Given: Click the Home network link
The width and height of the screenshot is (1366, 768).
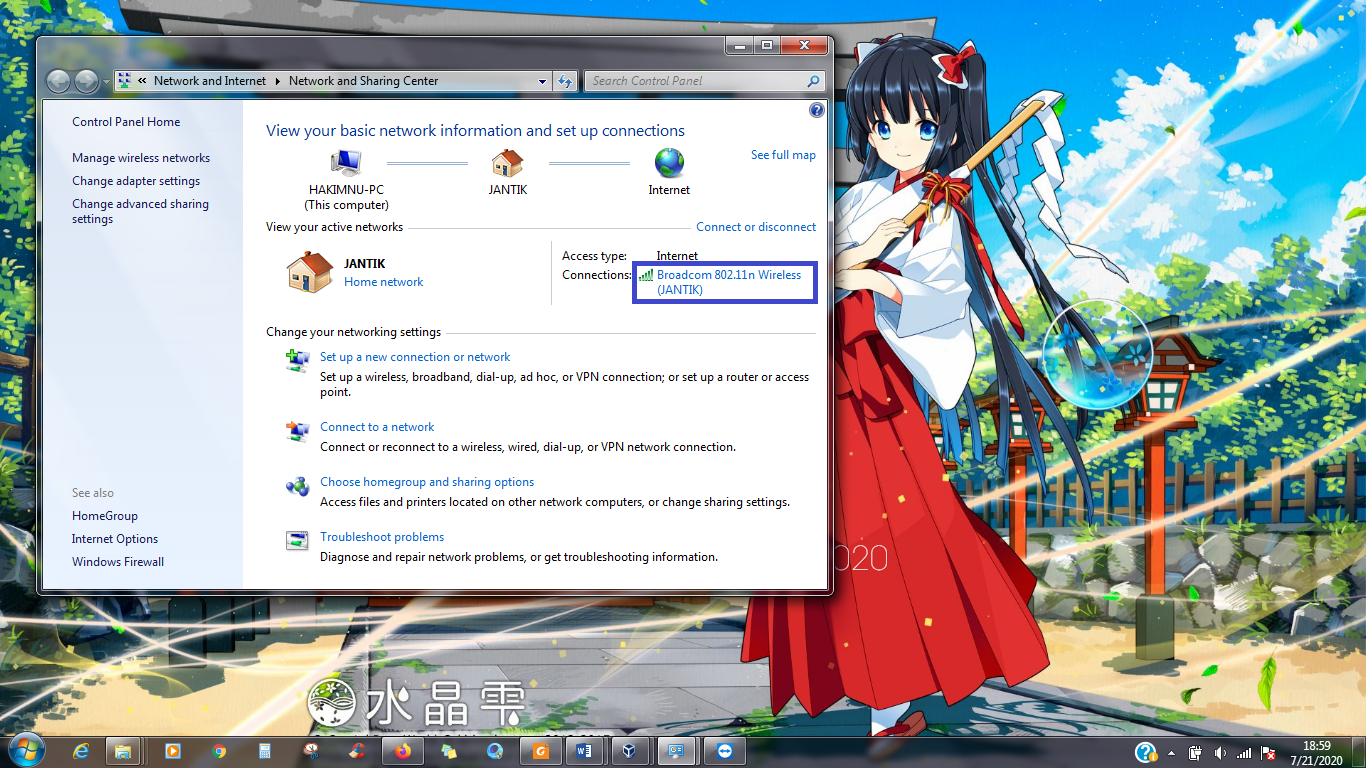Looking at the screenshot, I should coord(384,282).
